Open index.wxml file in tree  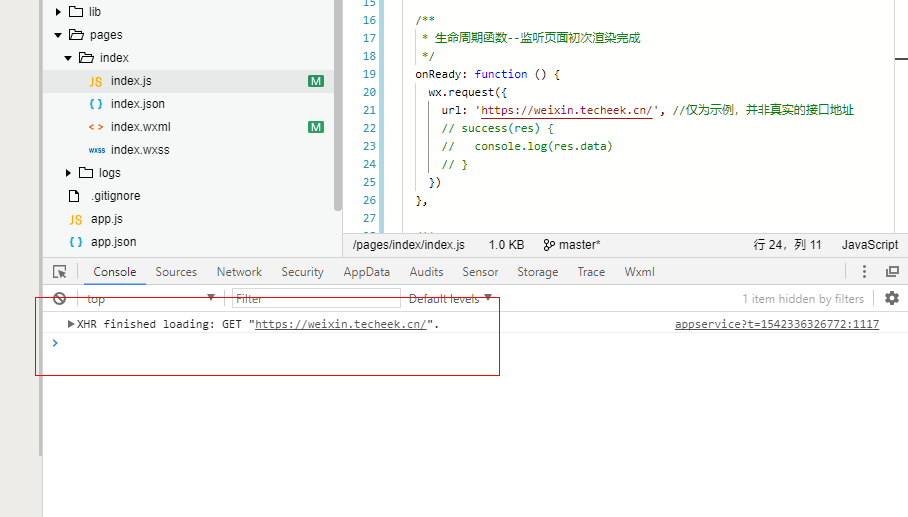coord(140,127)
